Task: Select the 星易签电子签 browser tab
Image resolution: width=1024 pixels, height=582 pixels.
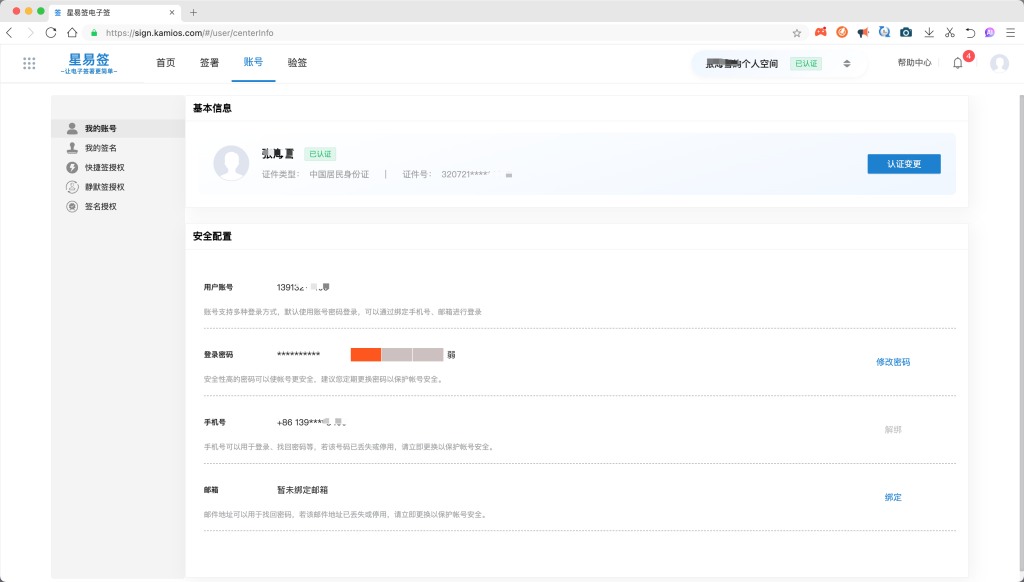Action: pos(115,12)
